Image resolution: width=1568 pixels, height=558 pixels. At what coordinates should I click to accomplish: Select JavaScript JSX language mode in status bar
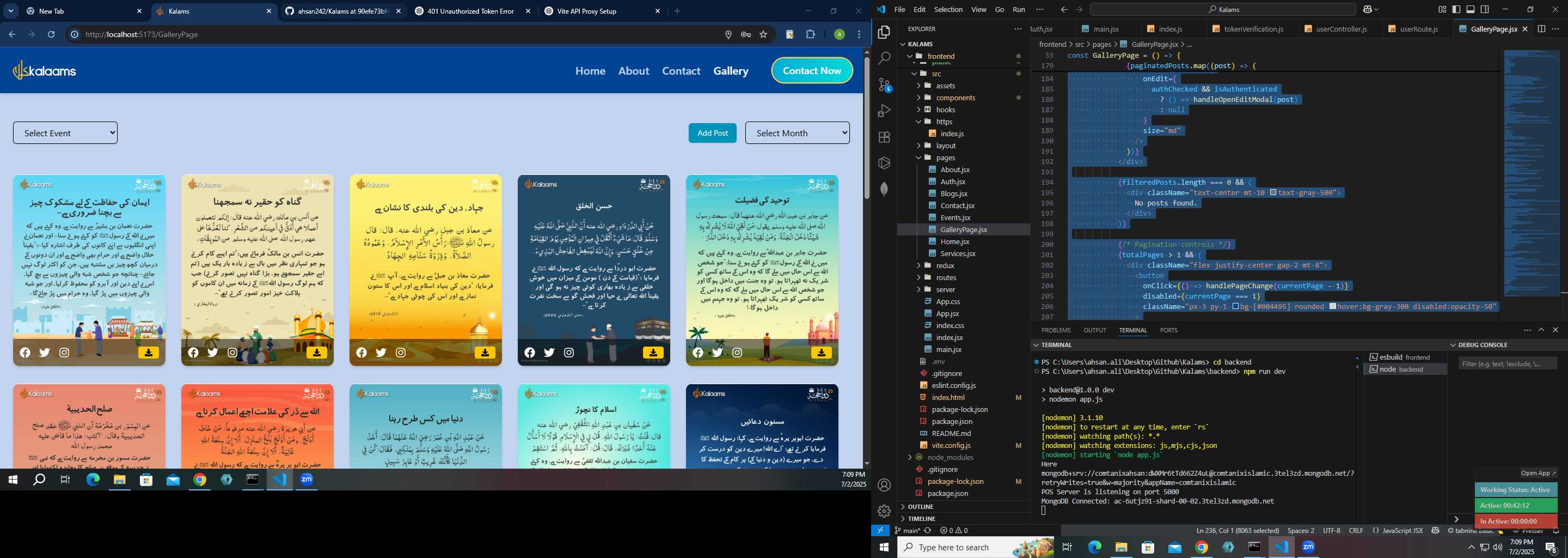click(x=1402, y=531)
